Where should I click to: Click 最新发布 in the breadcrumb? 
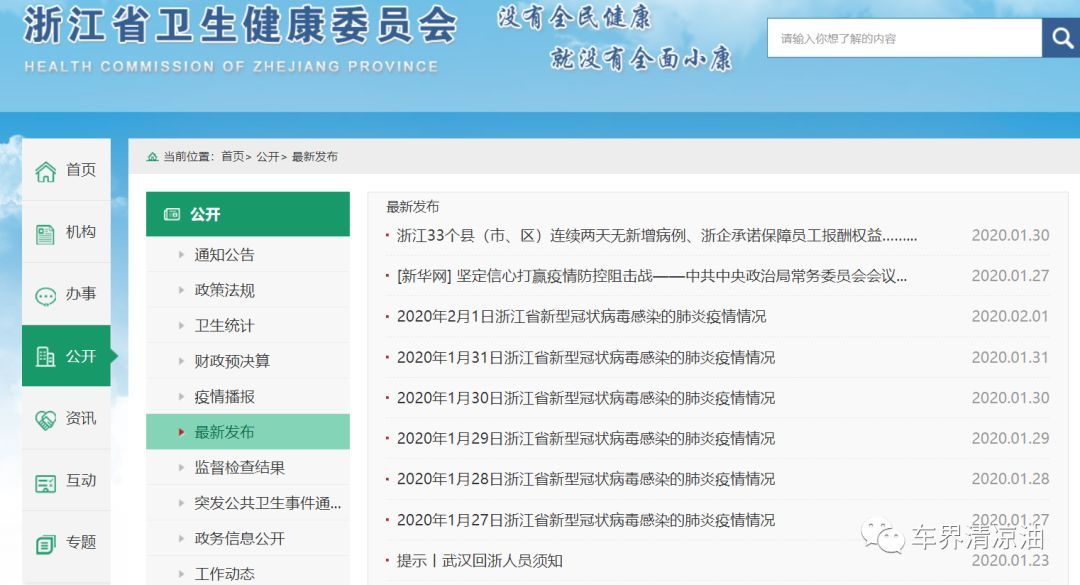[x=315, y=157]
